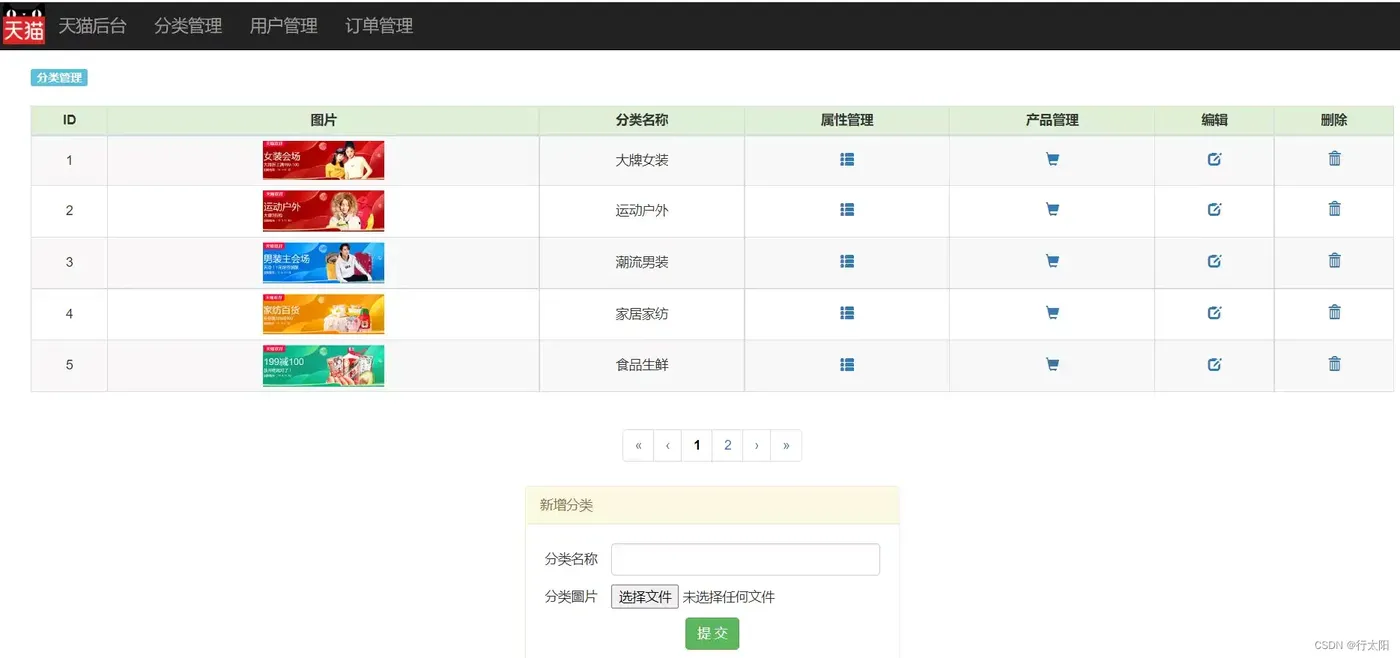Open the 家纺百货 banner thumbnail
Screen dimensions: 1400x658
point(323,314)
